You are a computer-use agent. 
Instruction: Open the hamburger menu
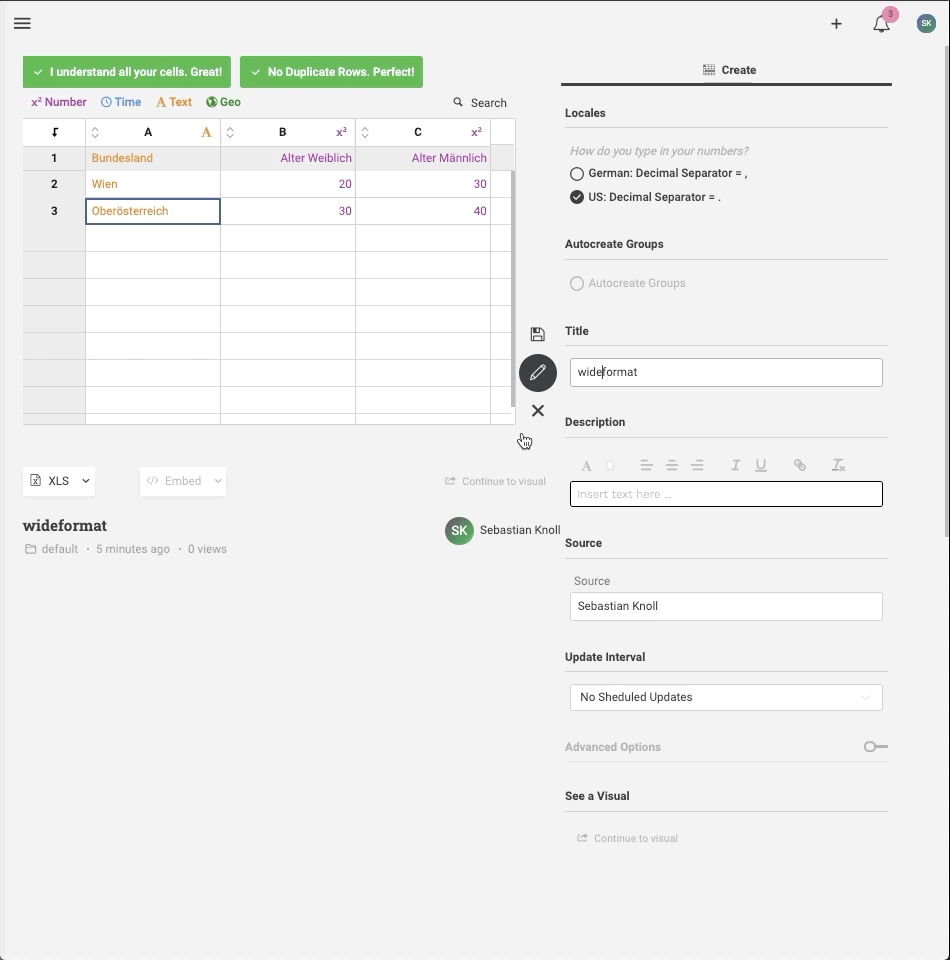[x=23, y=23]
